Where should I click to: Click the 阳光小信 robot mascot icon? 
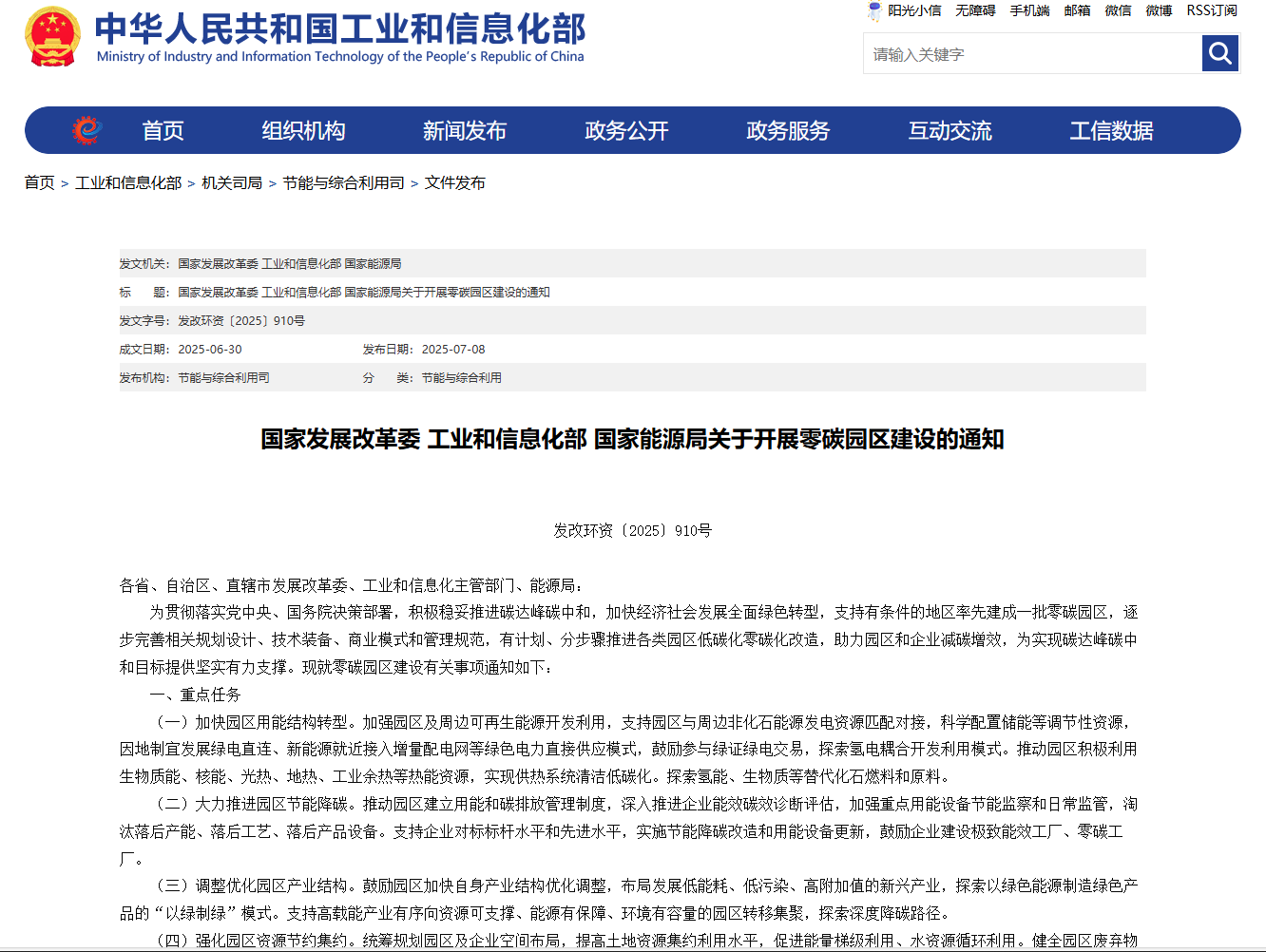(x=873, y=11)
